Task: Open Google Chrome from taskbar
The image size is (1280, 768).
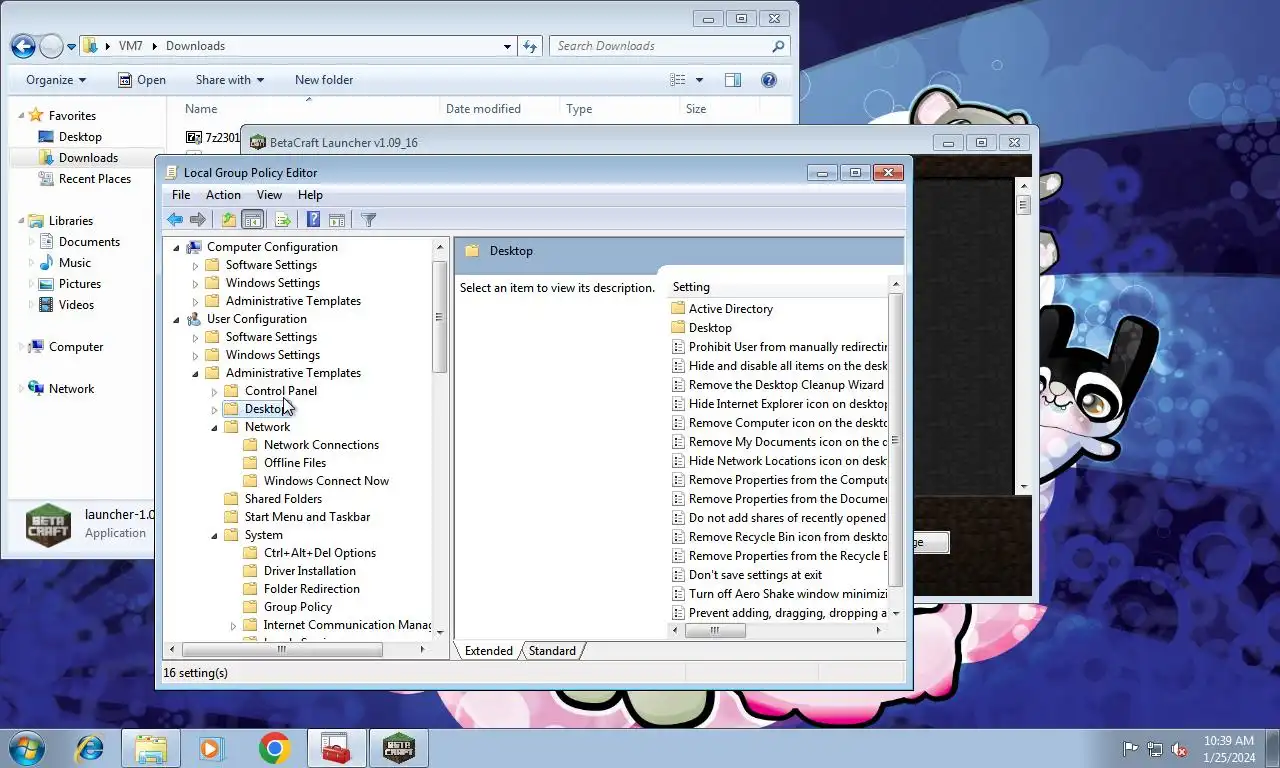Action: 274,748
